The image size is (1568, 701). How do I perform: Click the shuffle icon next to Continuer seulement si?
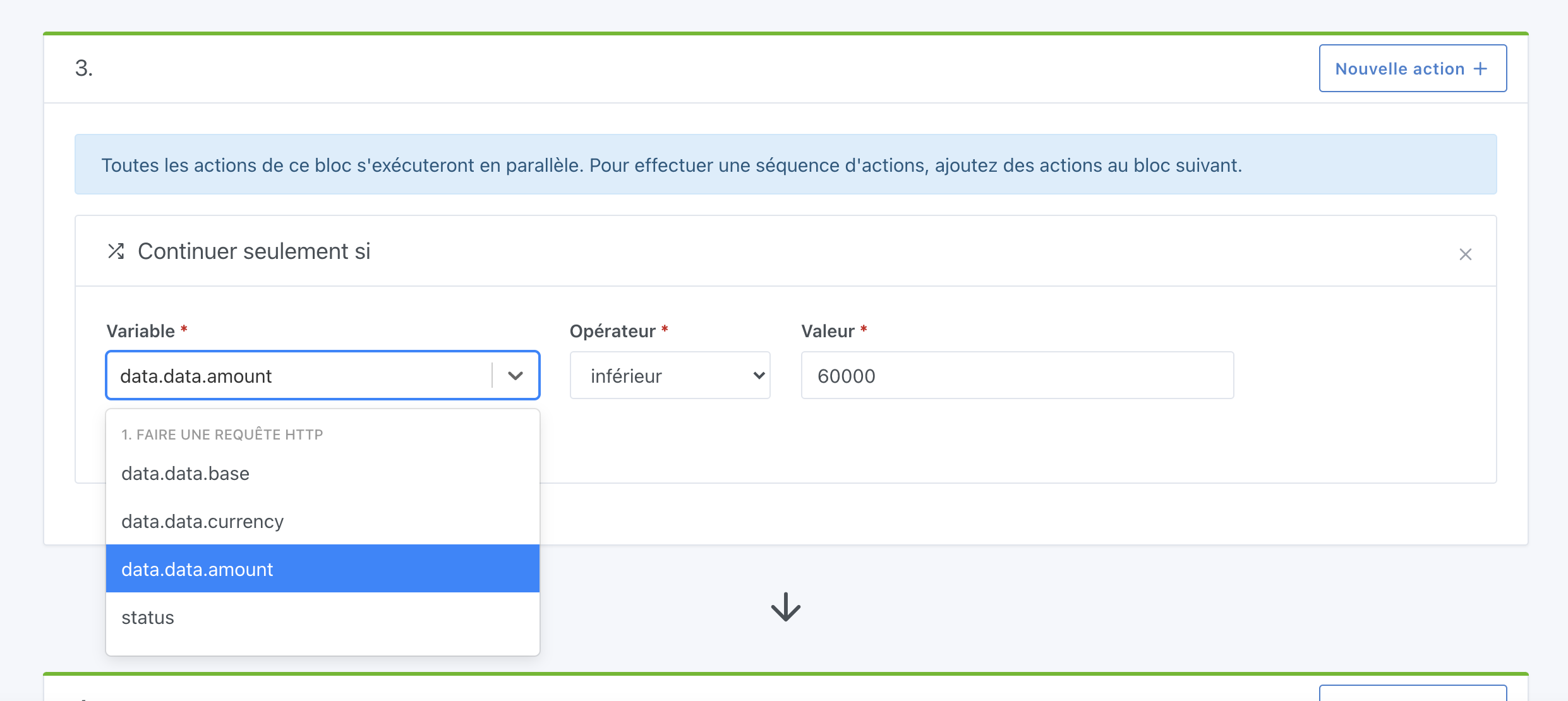(116, 251)
